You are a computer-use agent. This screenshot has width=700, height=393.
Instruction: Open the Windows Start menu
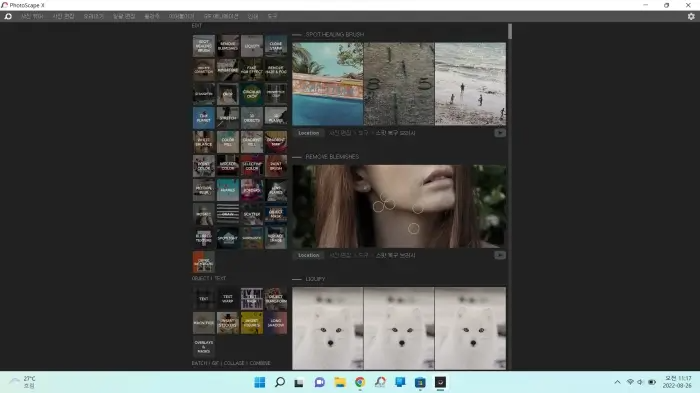click(x=260, y=382)
